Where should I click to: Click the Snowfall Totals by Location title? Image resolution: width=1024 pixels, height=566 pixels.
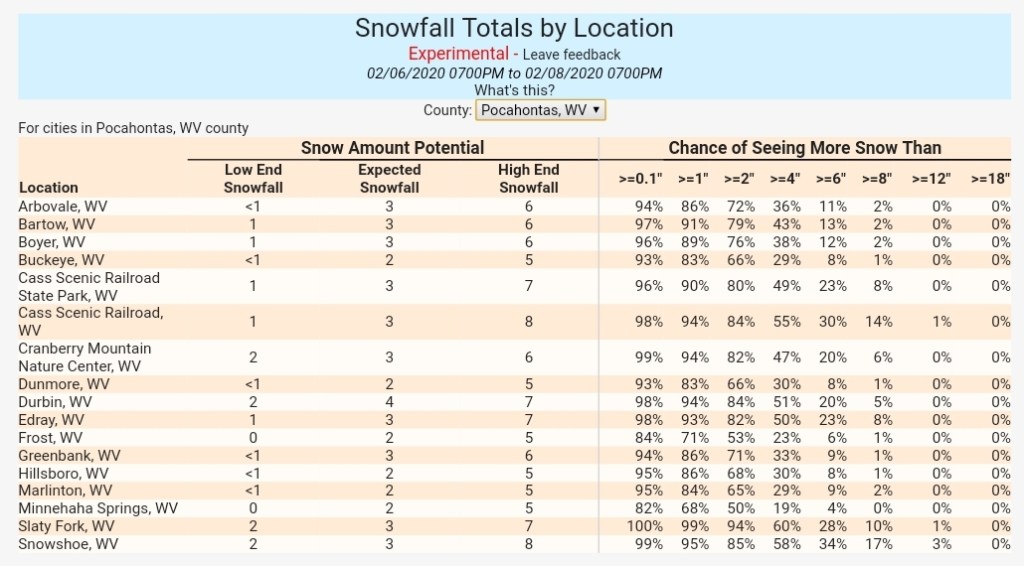(x=514, y=28)
